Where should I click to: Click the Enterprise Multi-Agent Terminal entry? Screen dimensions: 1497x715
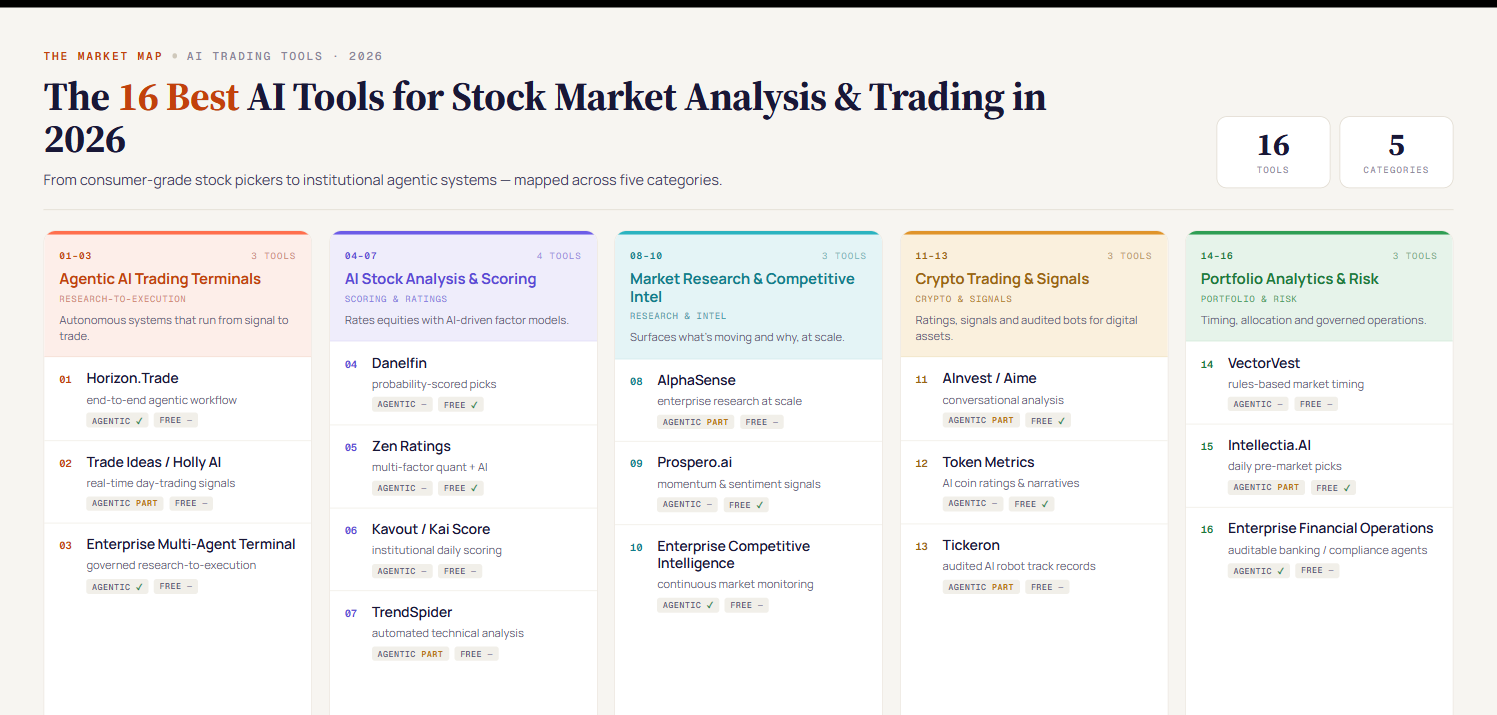(x=178, y=565)
